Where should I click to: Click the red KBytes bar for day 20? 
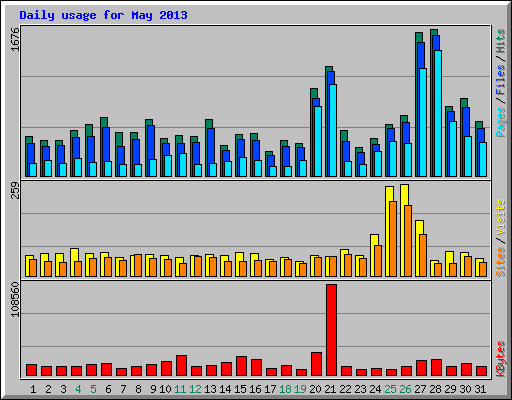tap(316, 364)
